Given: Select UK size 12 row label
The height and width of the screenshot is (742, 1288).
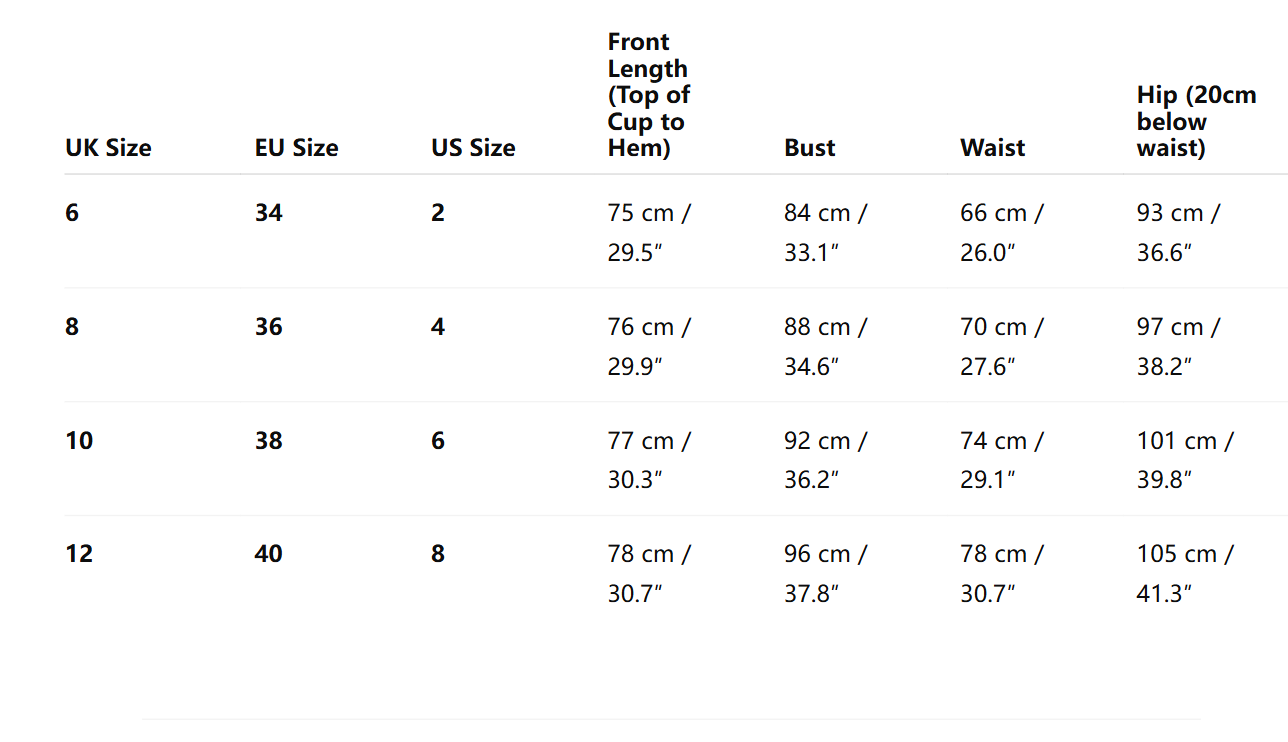Looking at the screenshot, I should point(79,554).
